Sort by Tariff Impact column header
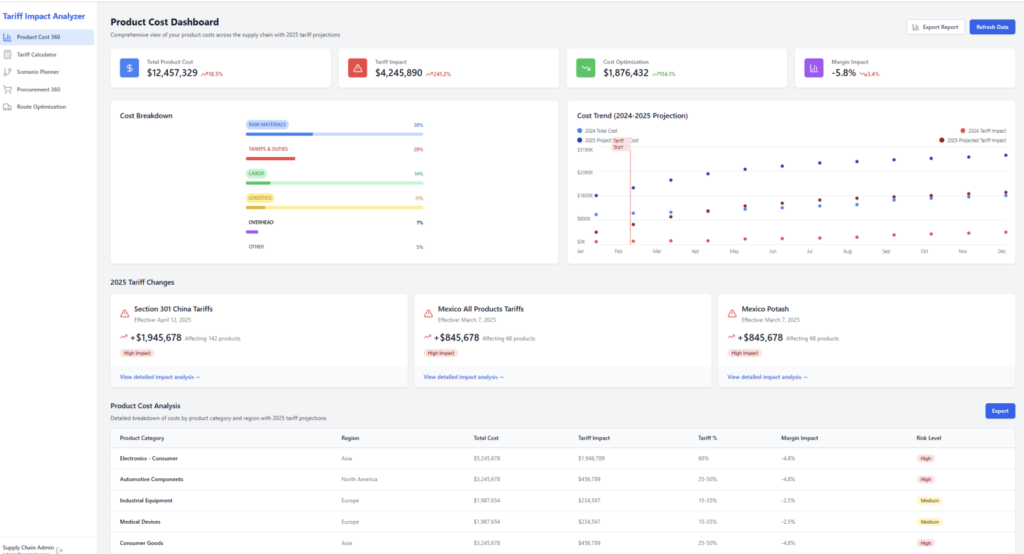 coord(594,438)
